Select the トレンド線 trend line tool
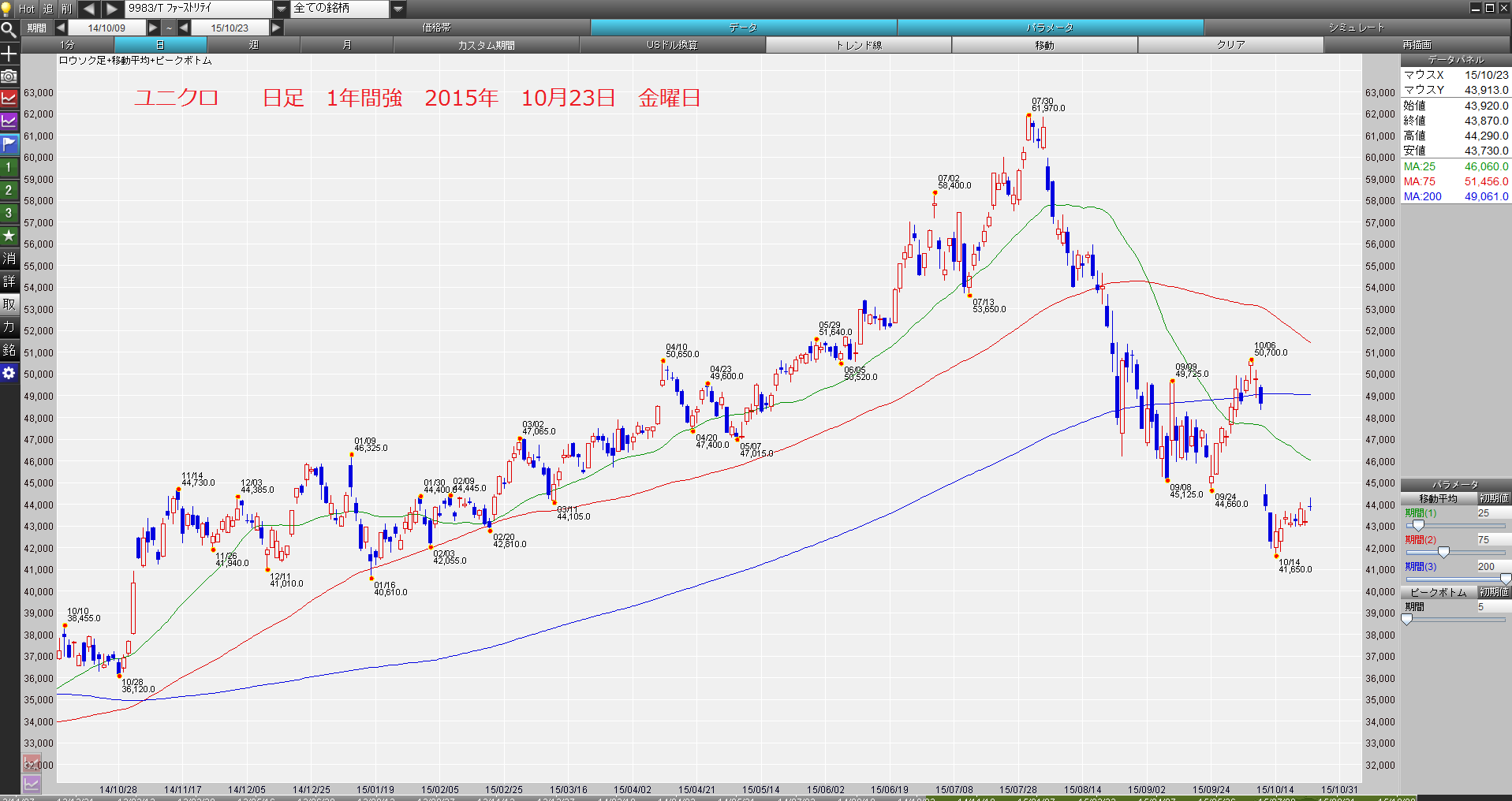Viewport: 1512px width, 801px height. tap(858, 45)
